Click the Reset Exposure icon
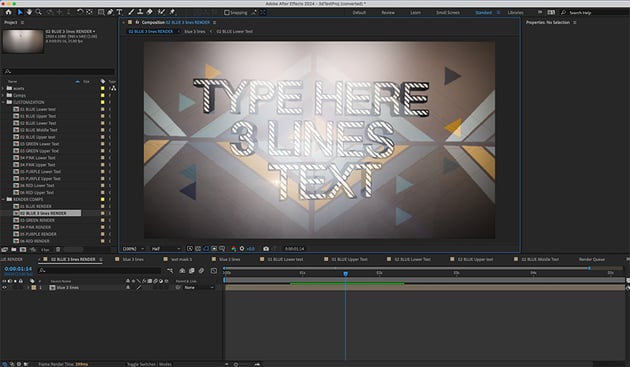The height and width of the screenshot is (367, 630). tap(242, 249)
